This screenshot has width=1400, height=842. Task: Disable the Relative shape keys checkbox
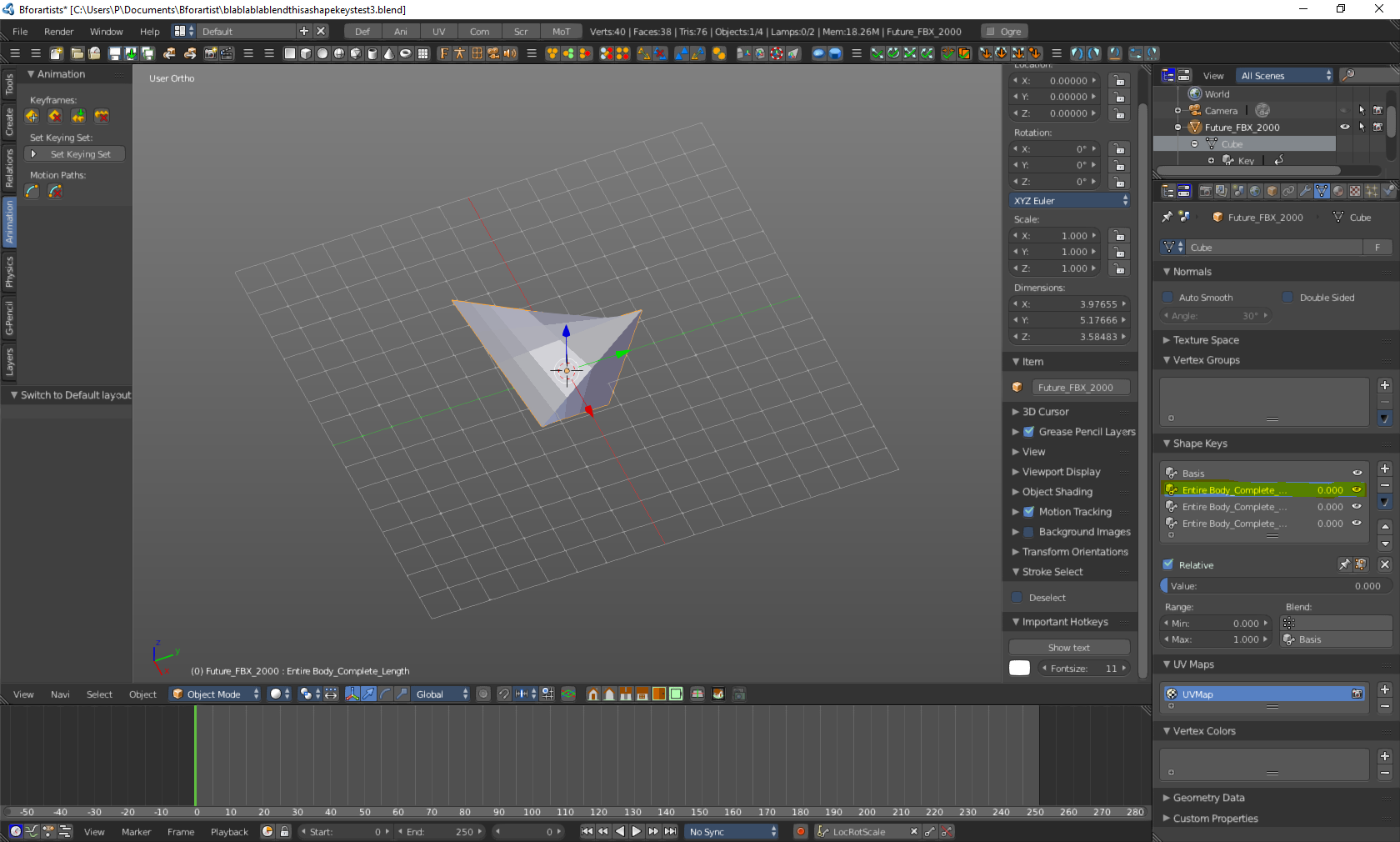coord(1168,564)
